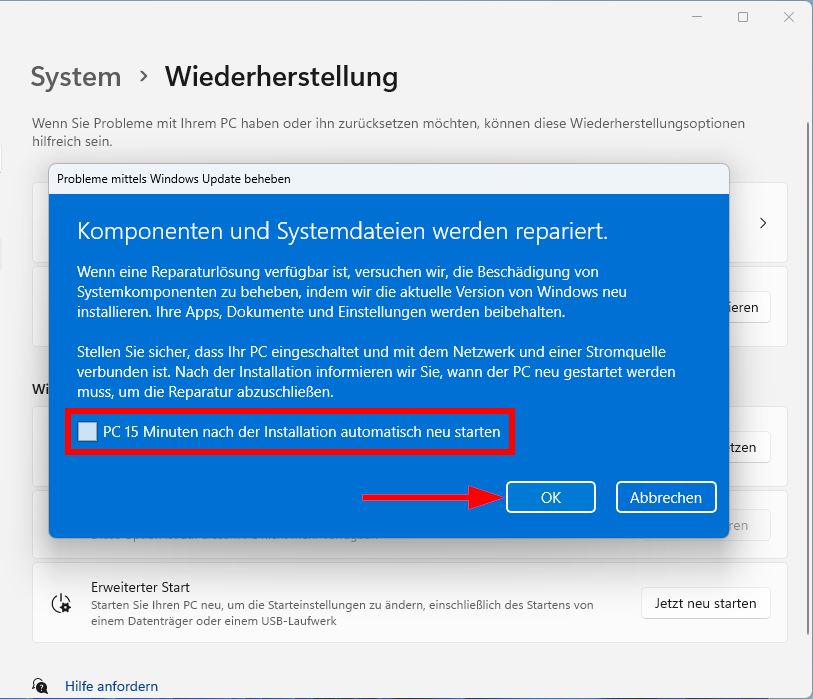Navigate back using the System breadcrumb
This screenshot has height=699, width=813.
coord(75,76)
